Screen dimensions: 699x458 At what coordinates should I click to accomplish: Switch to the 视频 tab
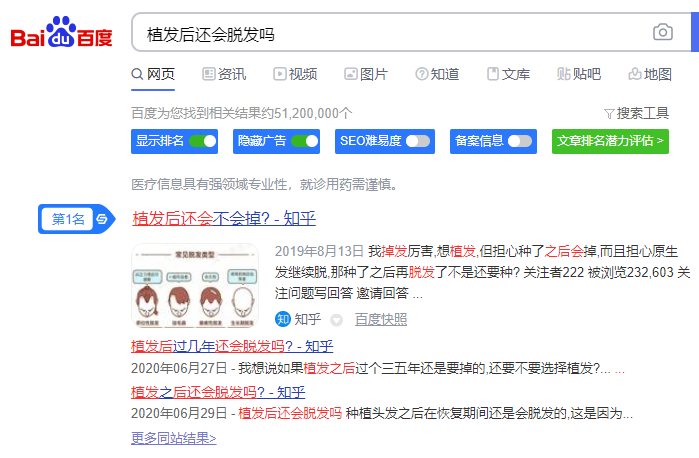[x=295, y=74]
